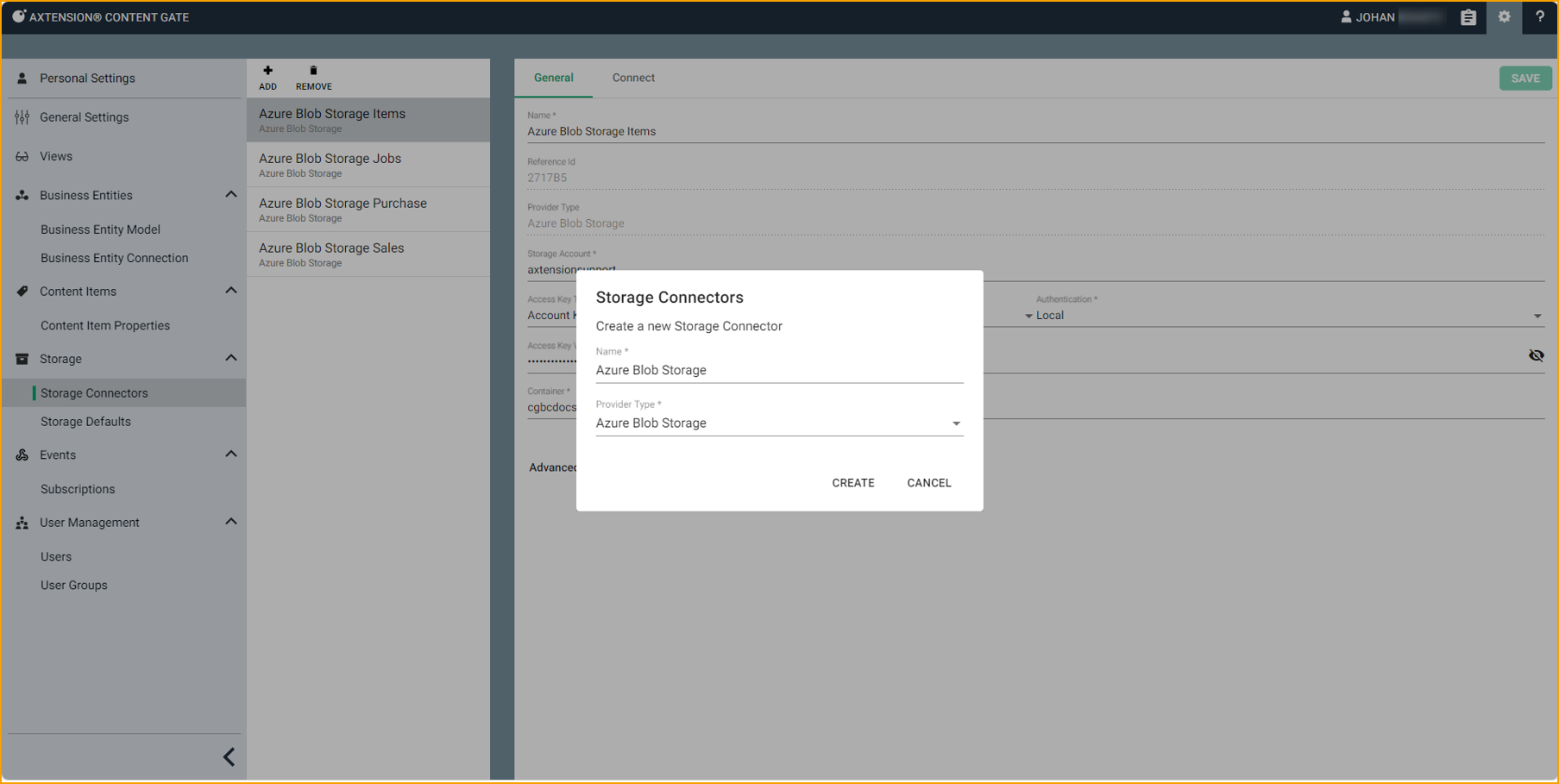Open the Authentication dropdown arrow
The width and height of the screenshot is (1559, 784).
pos(1537,316)
